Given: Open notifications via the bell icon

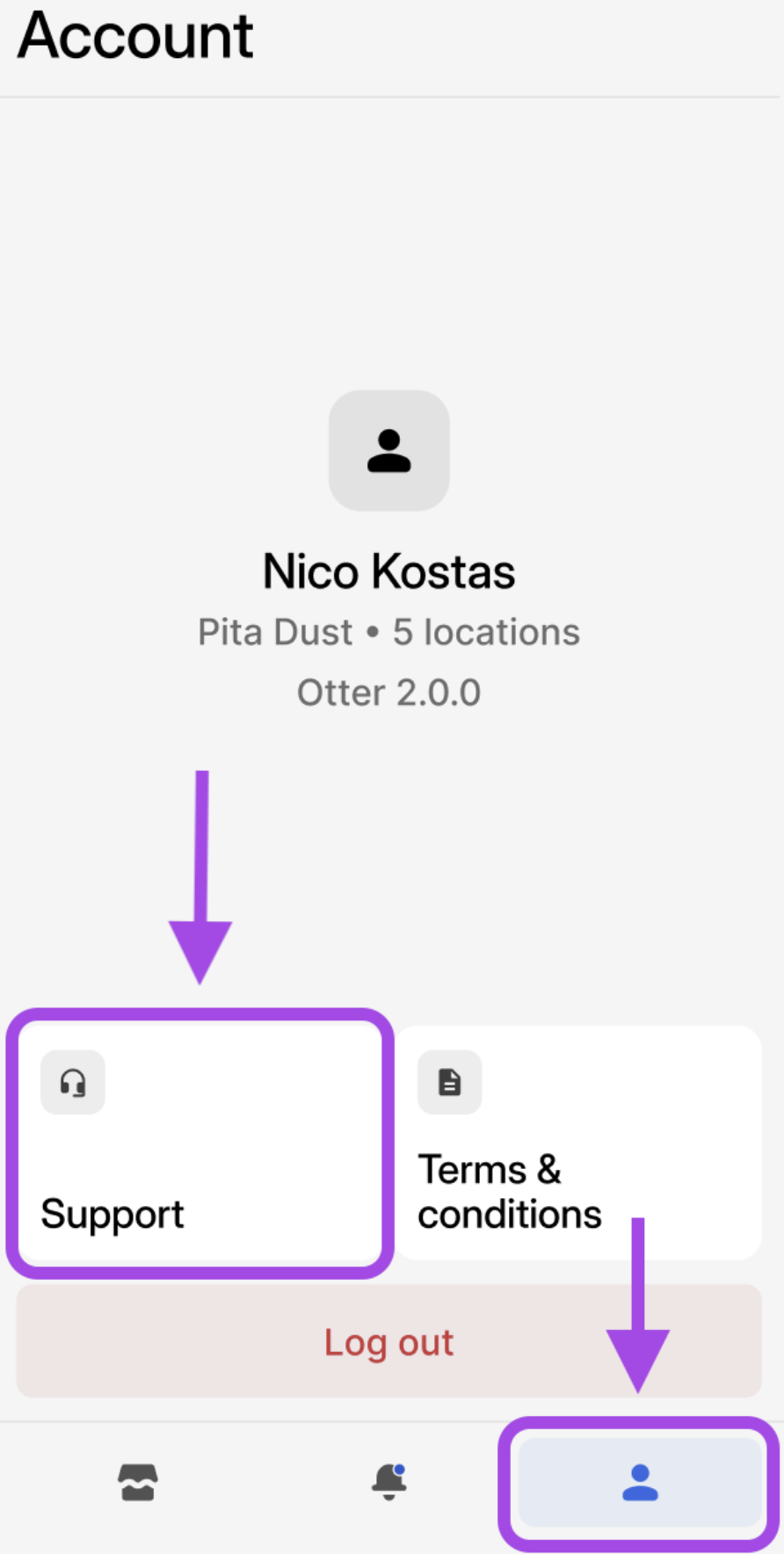Looking at the screenshot, I should click(x=388, y=1484).
